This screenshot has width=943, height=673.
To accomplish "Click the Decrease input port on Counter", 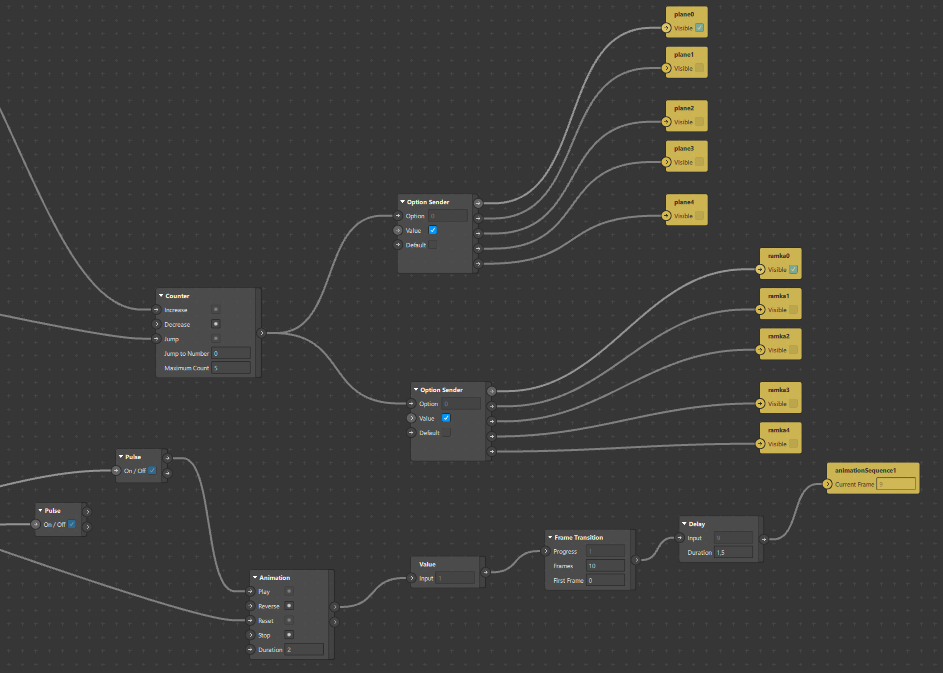I will (x=156, y=324).
